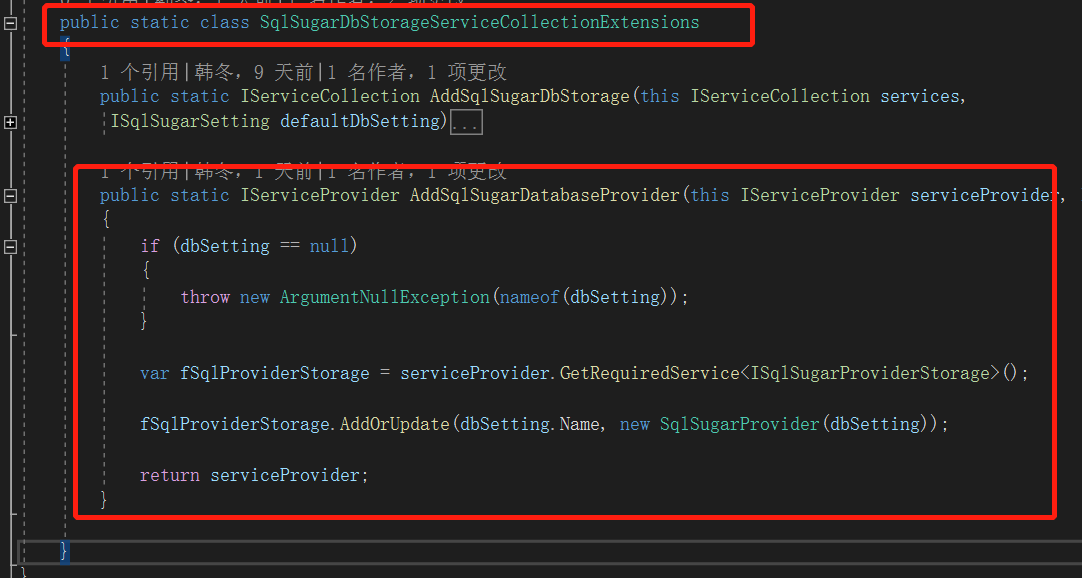Viewport: 1082px width, 578px height.
Task: Click serviceProvider in the return statement
Action: click(x=285, y=475)
